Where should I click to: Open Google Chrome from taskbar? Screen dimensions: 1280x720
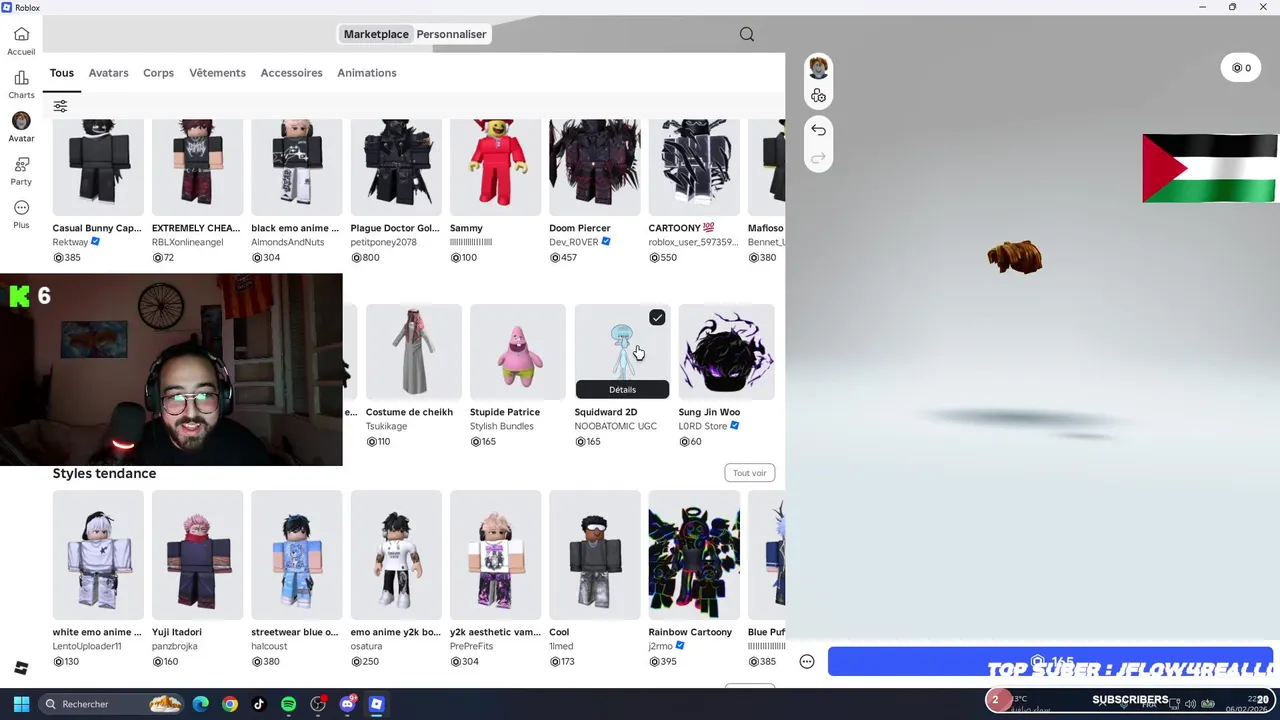(230, 704)
